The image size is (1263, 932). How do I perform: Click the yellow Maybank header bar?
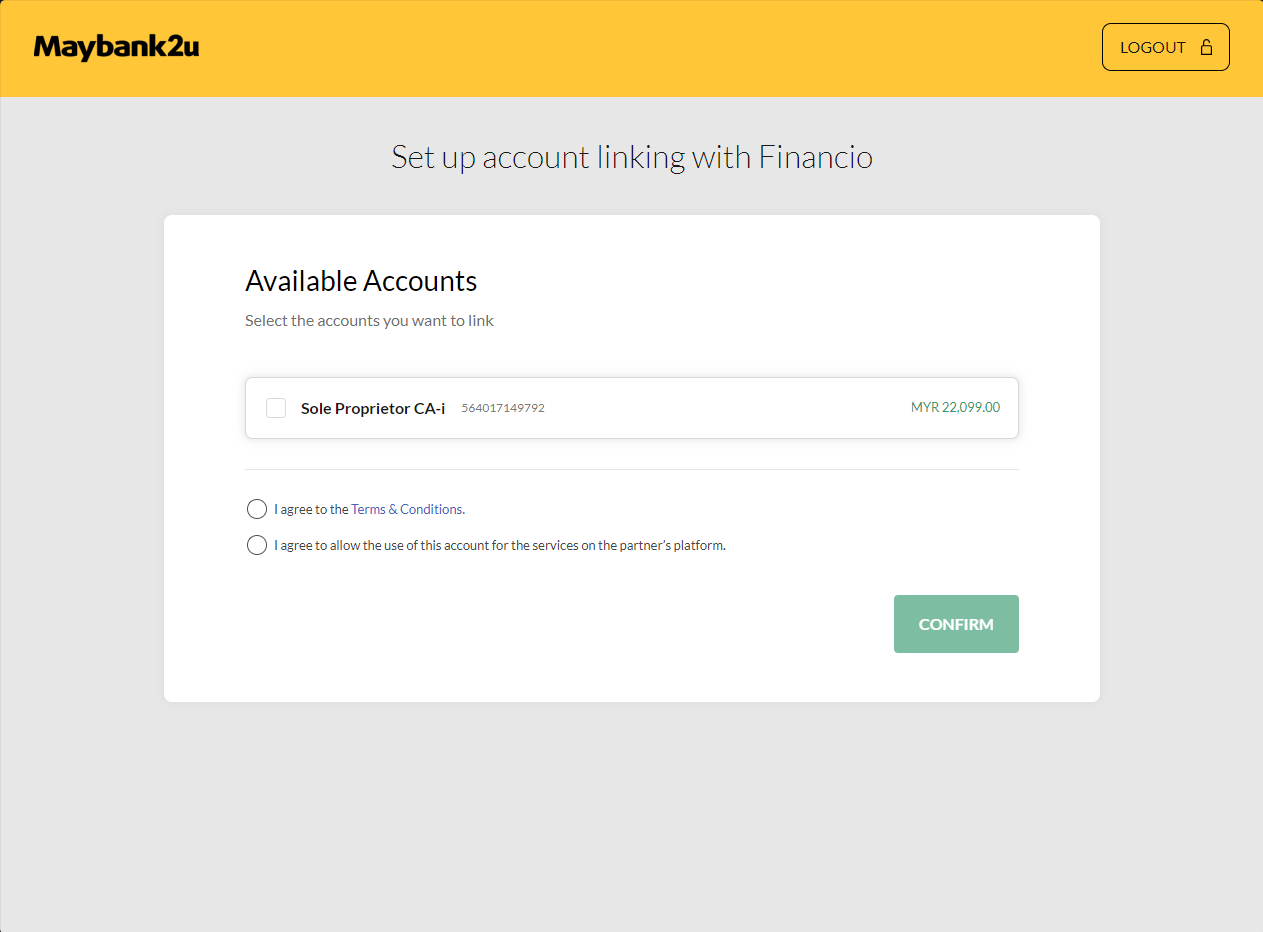(x=631, y=48)
